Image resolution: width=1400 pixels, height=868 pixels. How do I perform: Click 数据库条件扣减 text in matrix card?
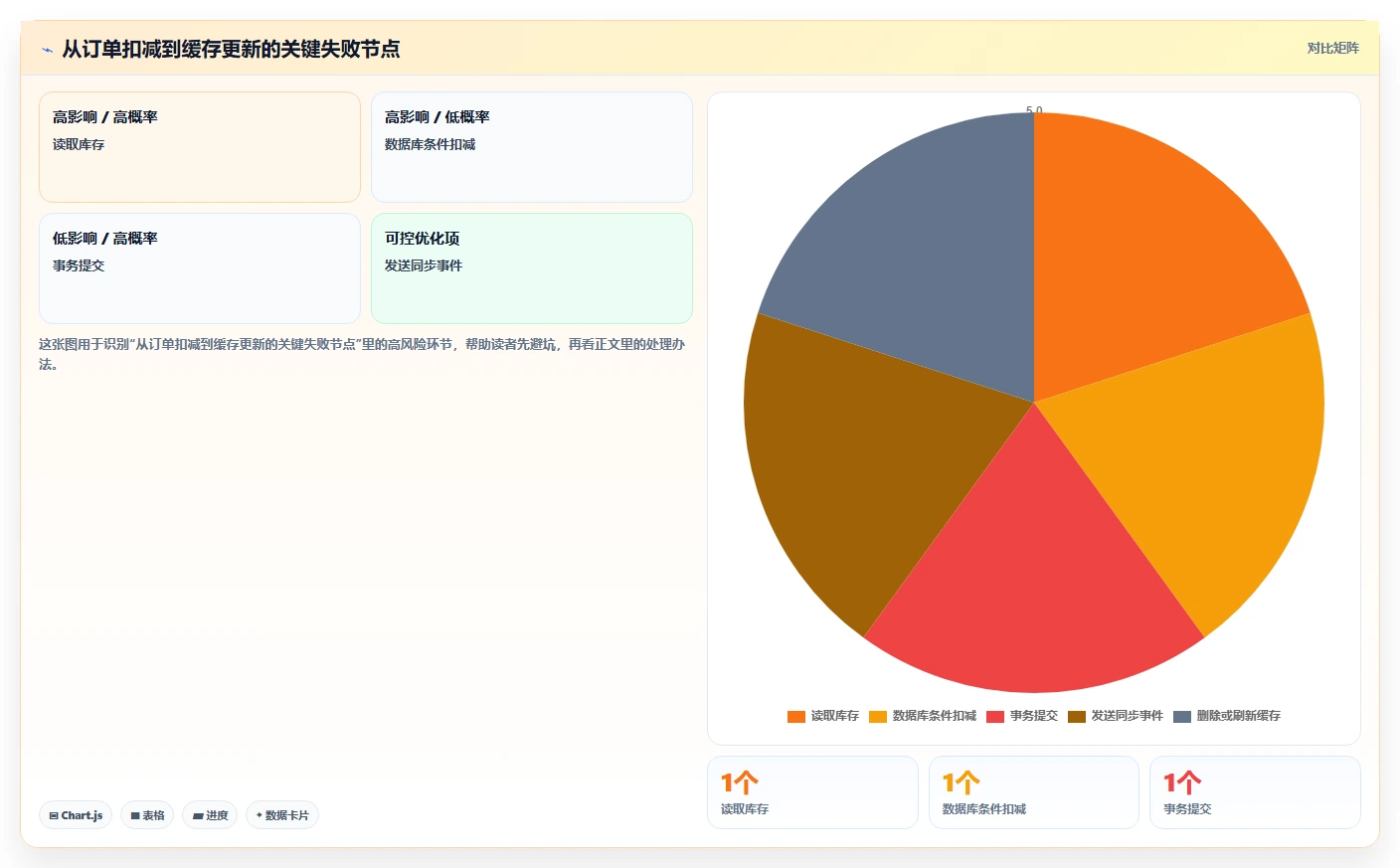pyautogui.click(x=430, y=144)
